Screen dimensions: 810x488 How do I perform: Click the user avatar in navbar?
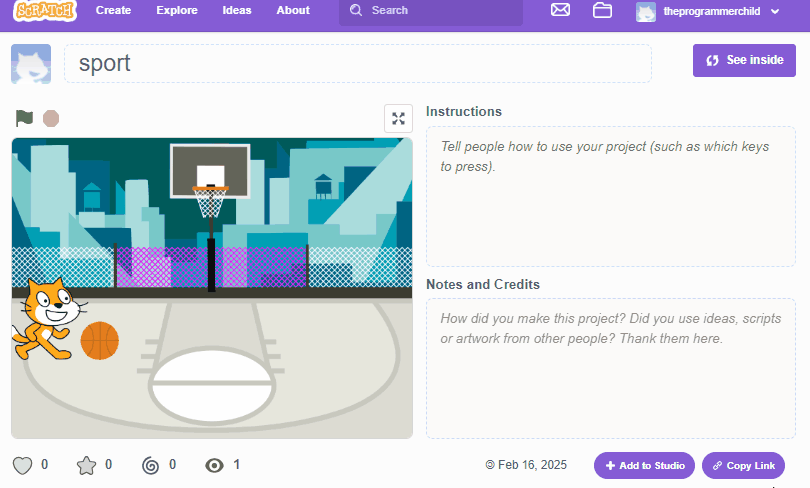point(646,11)
